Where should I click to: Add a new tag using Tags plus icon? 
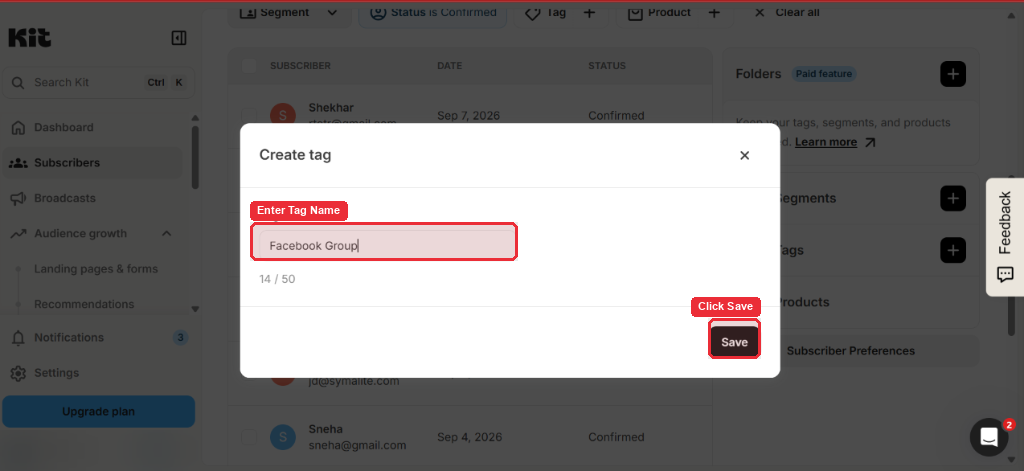click(953, 250)
